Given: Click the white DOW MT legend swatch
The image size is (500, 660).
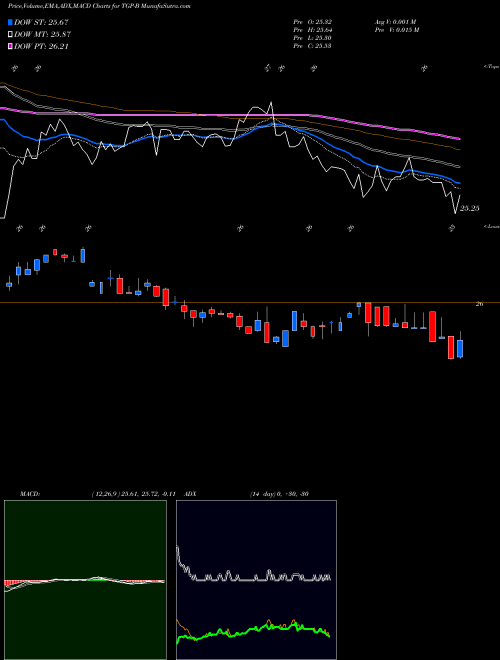Looking at the screenshot, I should pyautogui.click(x=10, y=35).
